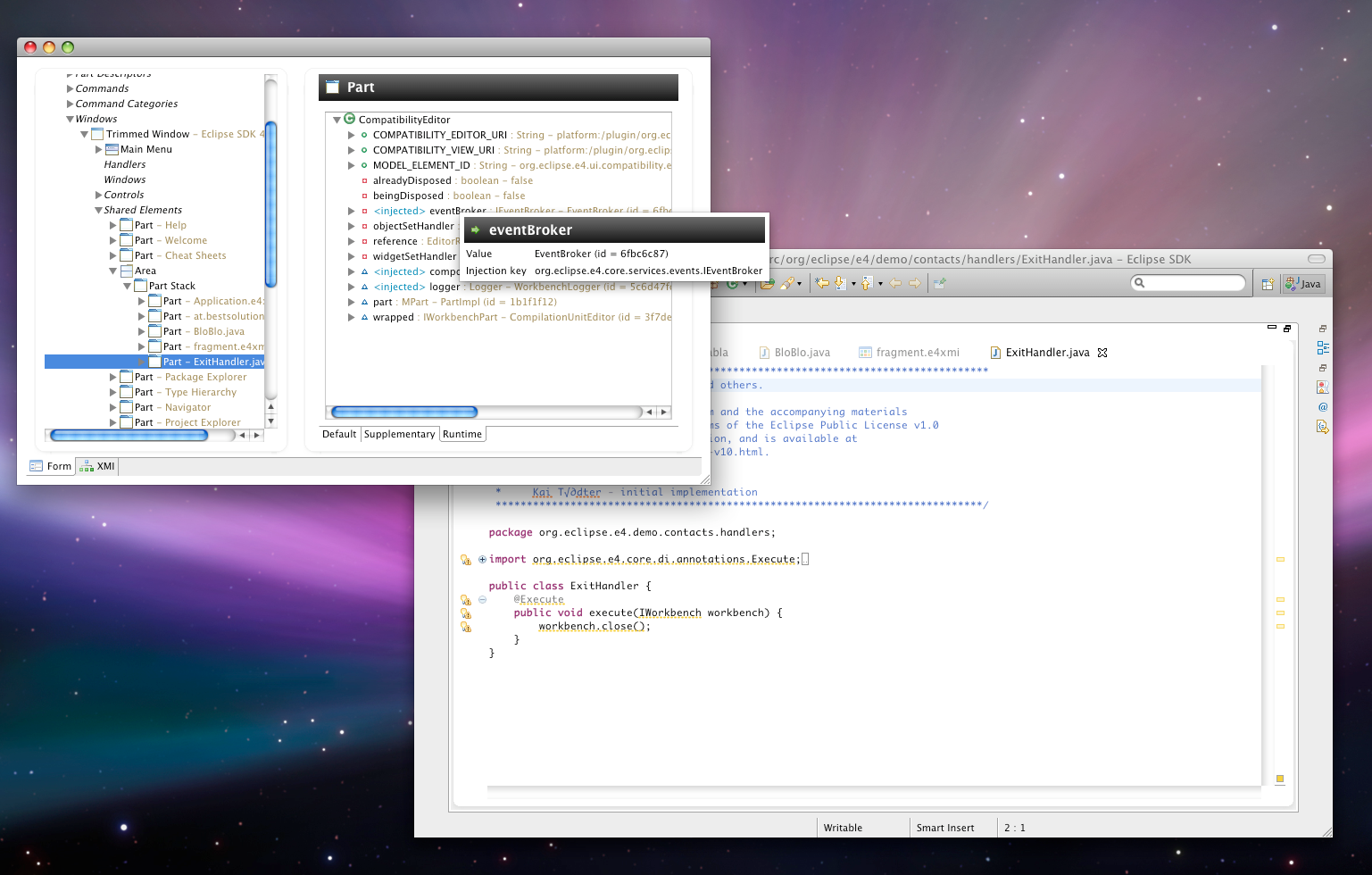
Task: Close the ExitHandler.java editor tab
Action: [x=1102, y=353]
